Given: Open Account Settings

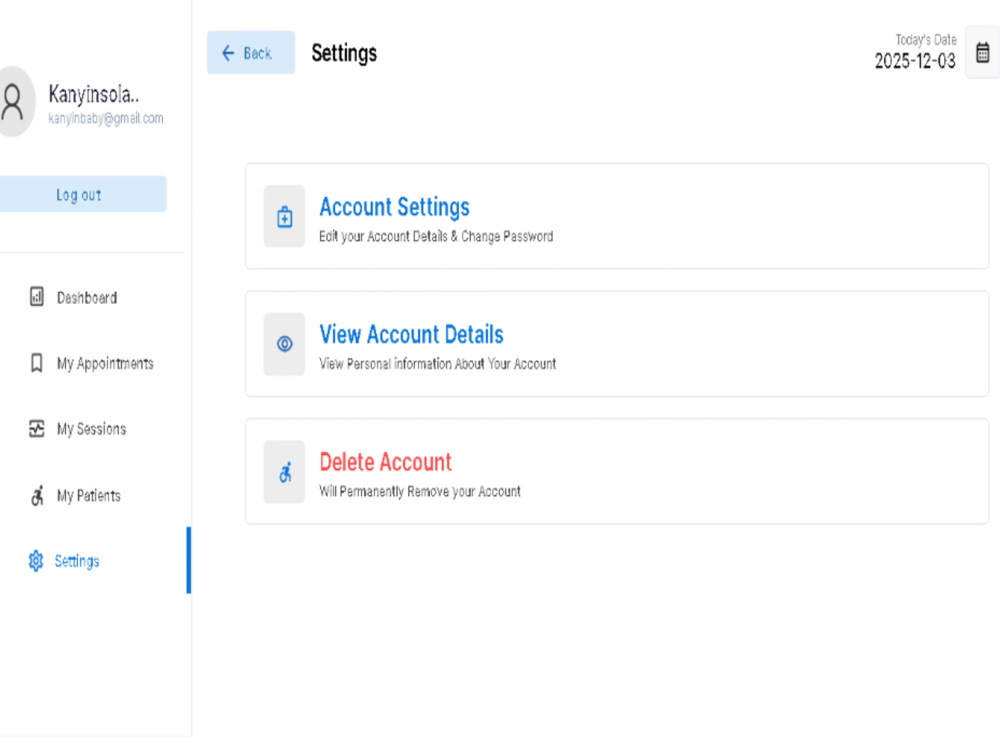Looking at the screenshot, I should coord(617,216).
